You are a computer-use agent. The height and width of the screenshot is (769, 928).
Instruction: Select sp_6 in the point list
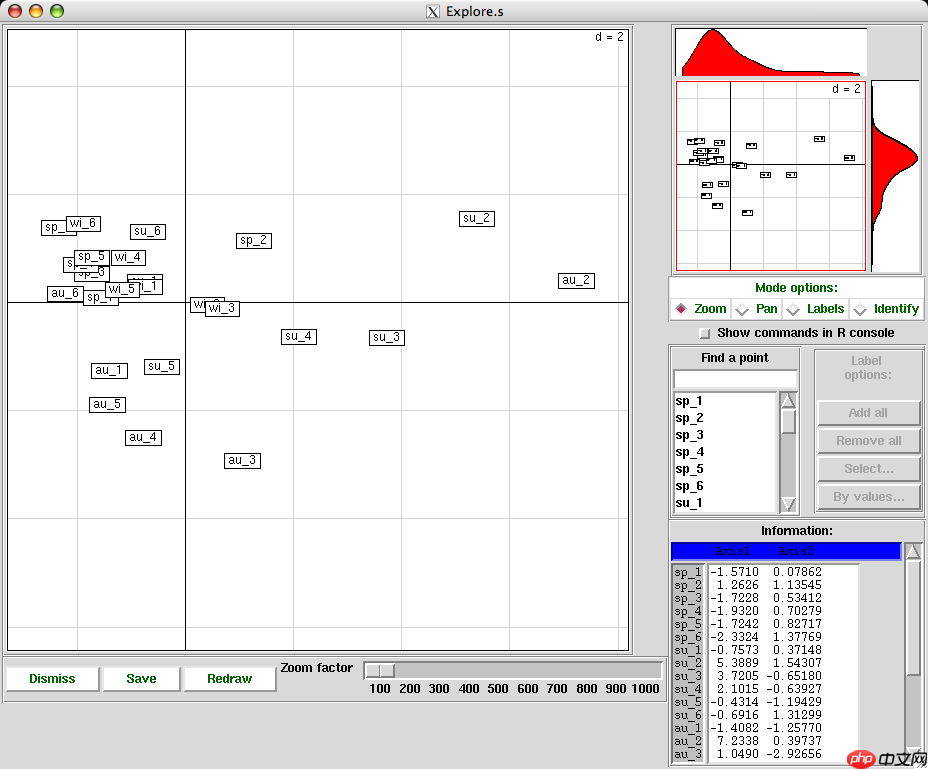(x=724, y=486)
